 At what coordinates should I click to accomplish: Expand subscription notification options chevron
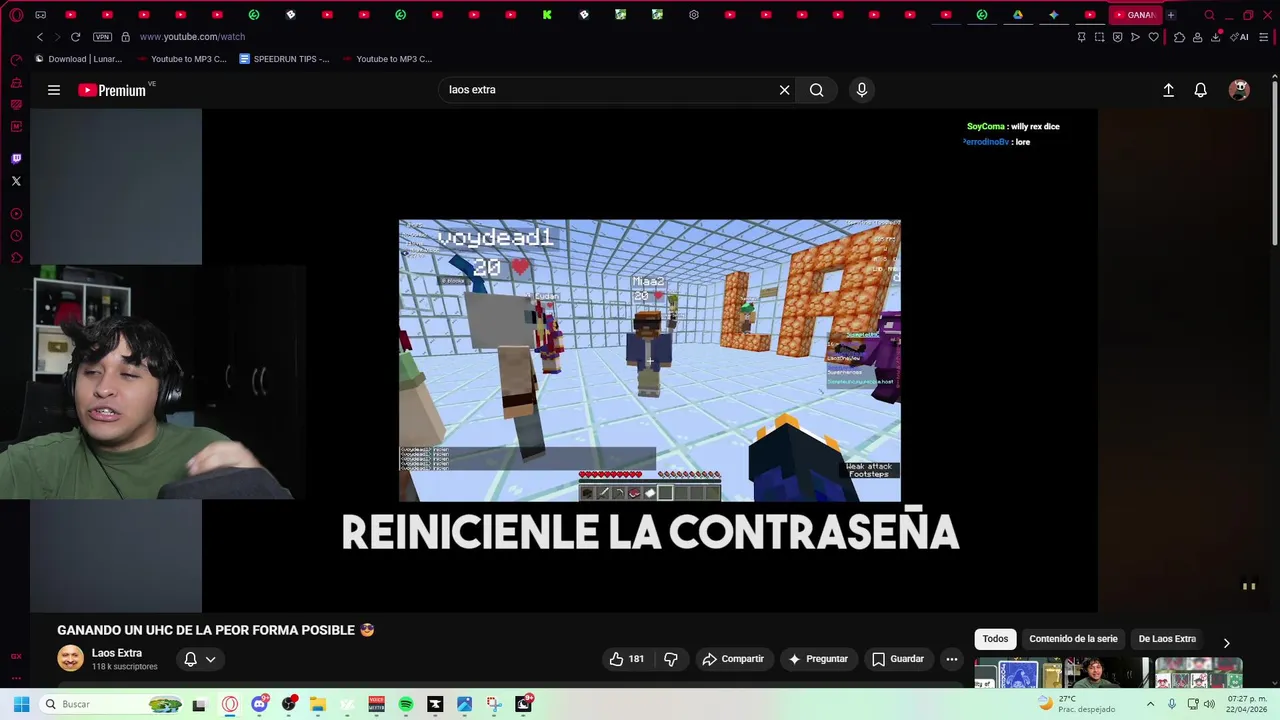pyautogui.click(x=210, y=659)
